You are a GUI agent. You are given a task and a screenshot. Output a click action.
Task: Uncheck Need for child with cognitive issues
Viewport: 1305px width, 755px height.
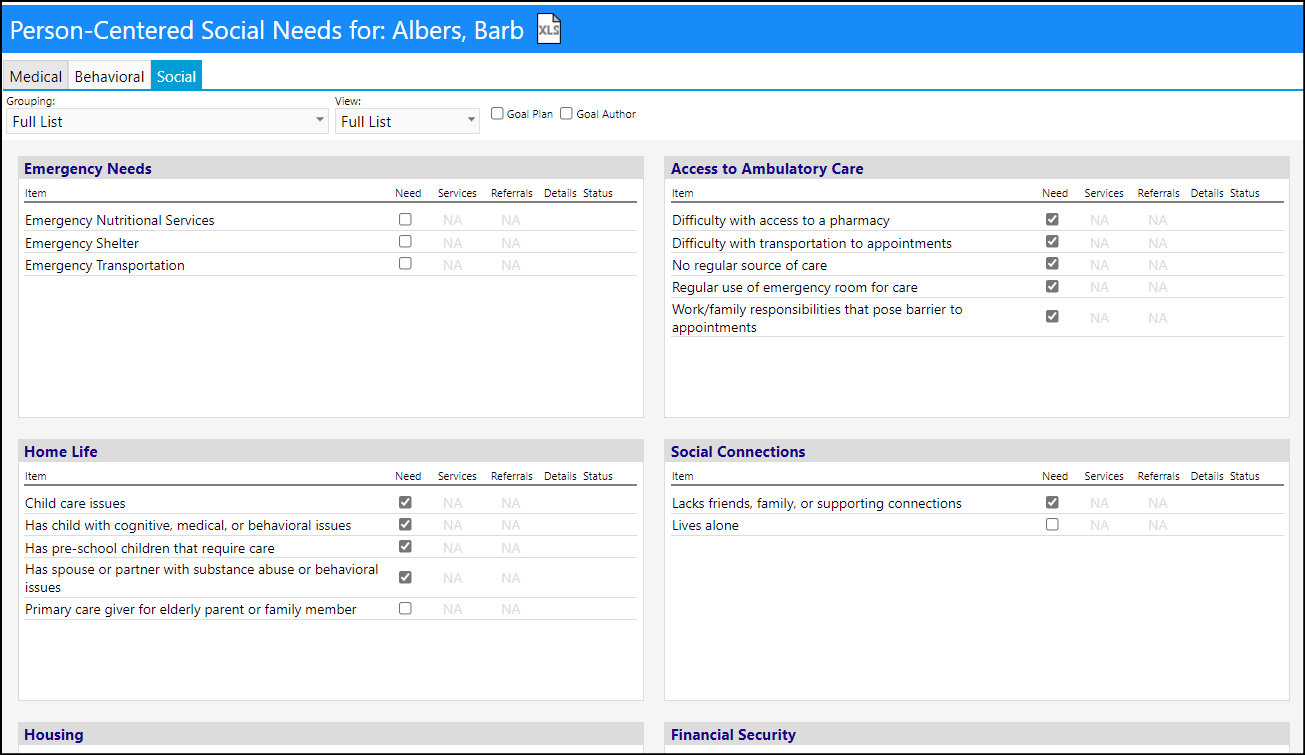coord(405,524)
